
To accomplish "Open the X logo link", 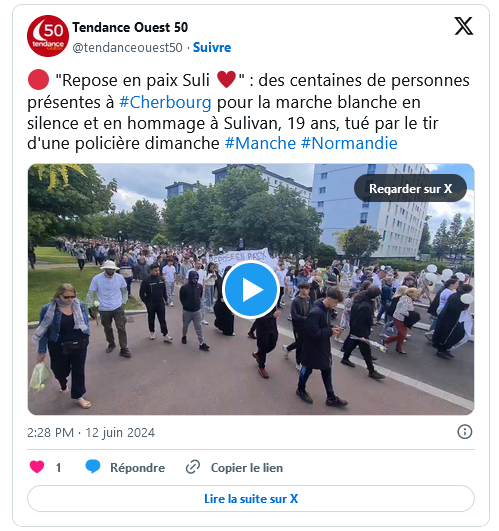I will (463, 26).
